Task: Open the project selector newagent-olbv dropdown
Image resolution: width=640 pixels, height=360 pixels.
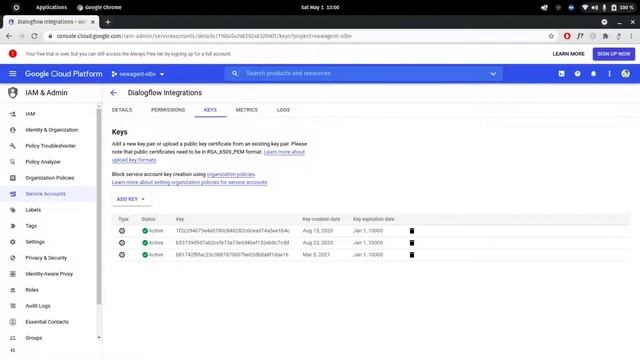Action: tap(138, 74)
